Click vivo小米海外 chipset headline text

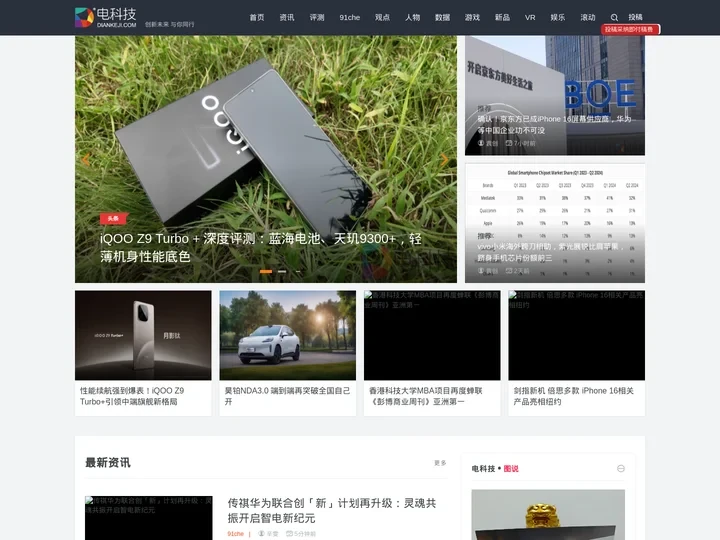(551, 252)
